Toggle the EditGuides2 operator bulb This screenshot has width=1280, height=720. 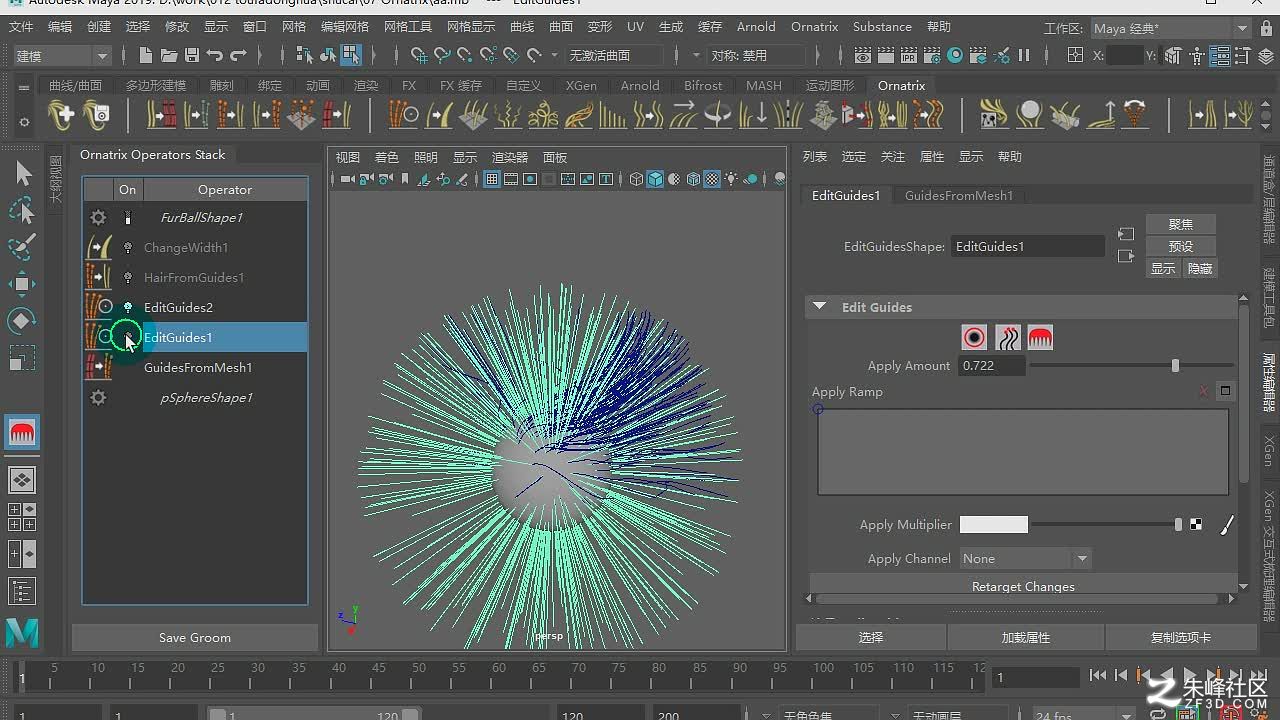pos(128,307)
